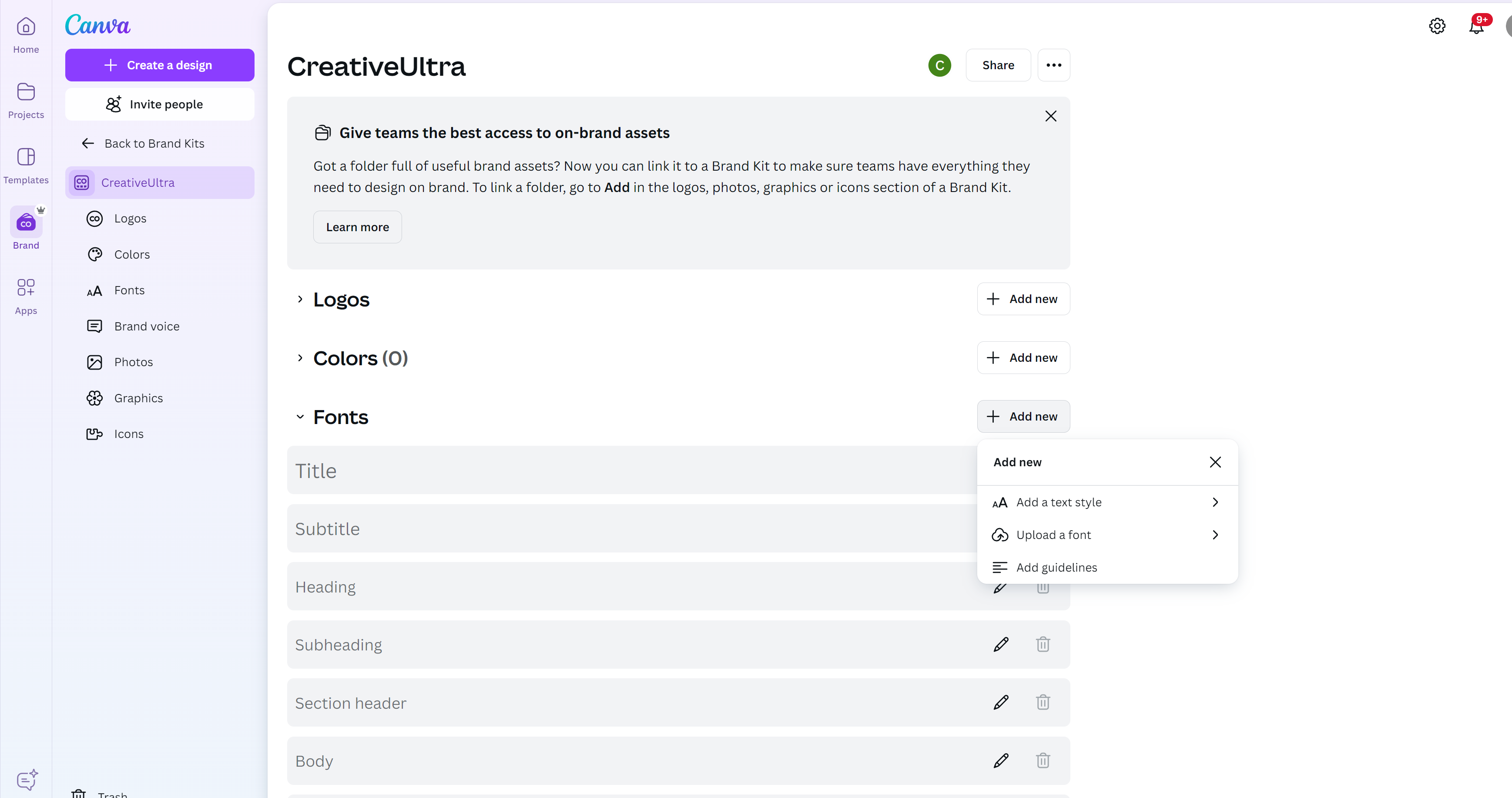Collapse the Fonts section
This screenshot has height=798, width=1512.
(300, 416)
